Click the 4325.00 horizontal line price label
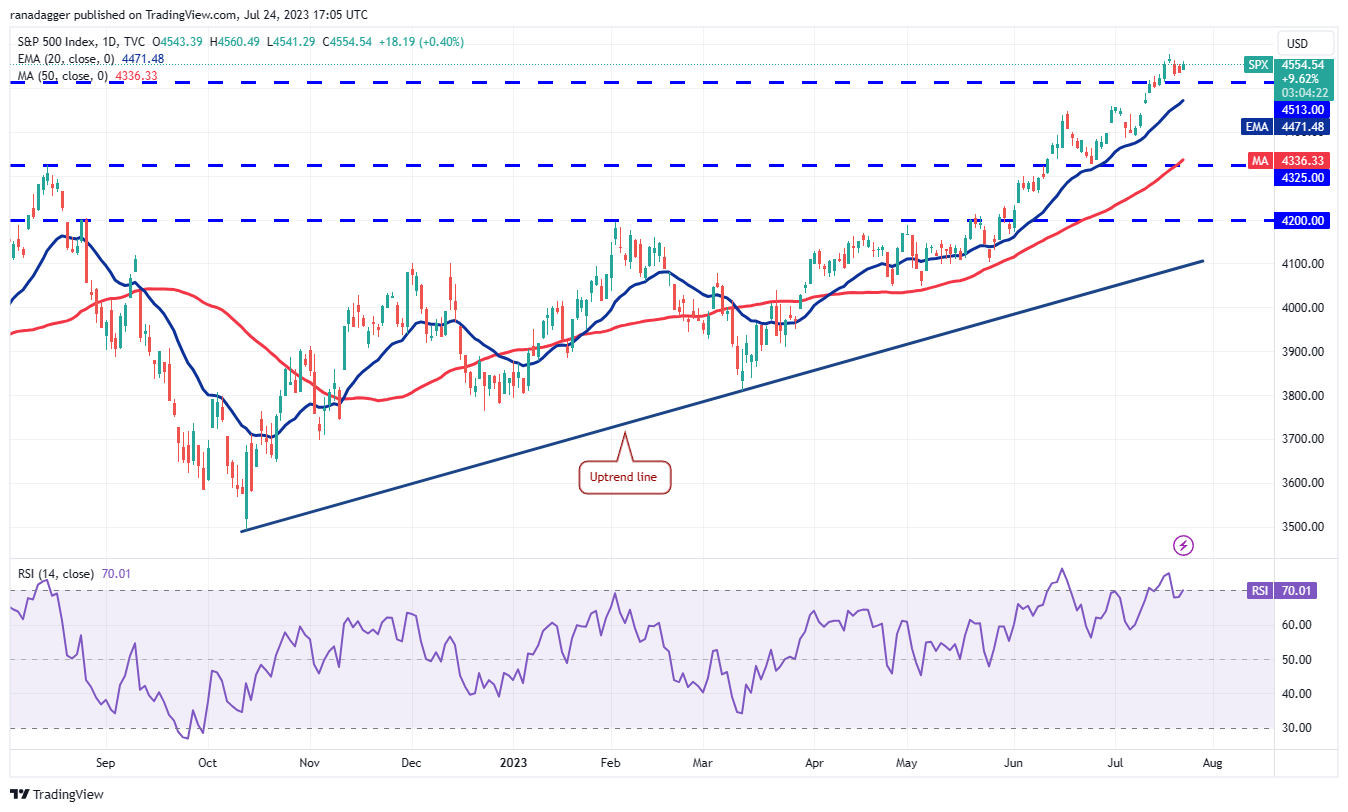 coord(1305,177)
